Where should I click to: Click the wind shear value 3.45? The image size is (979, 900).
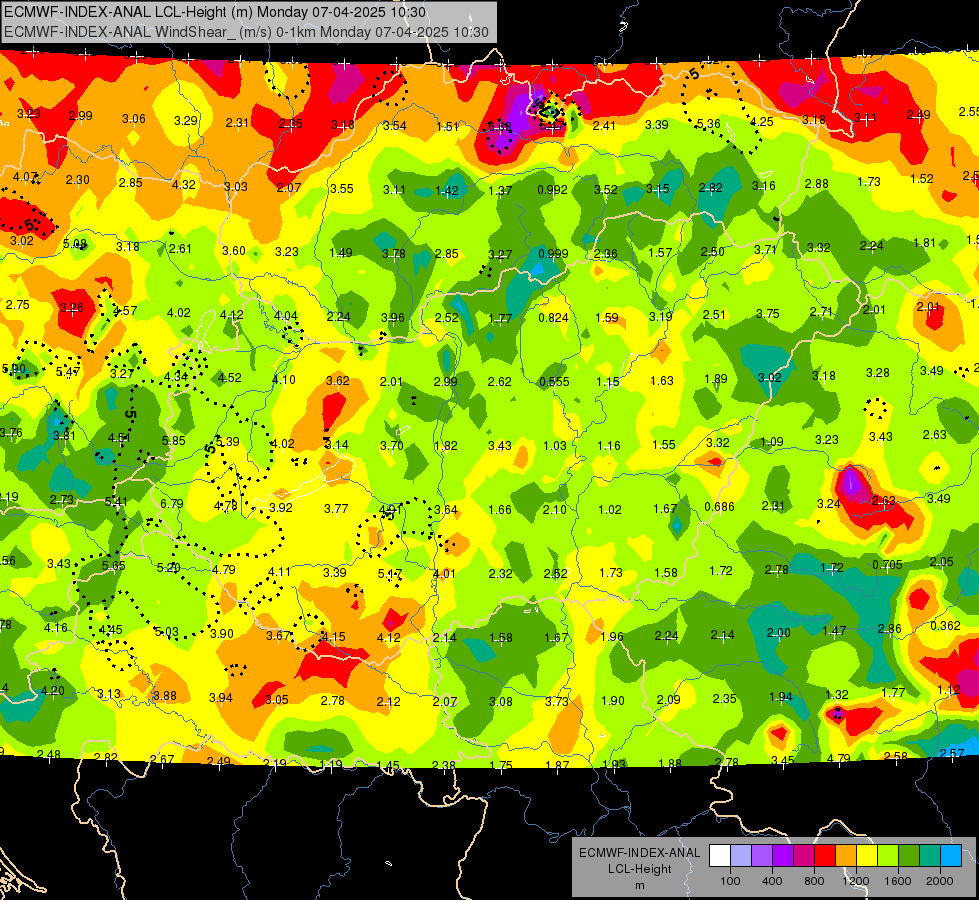[783, 760]
